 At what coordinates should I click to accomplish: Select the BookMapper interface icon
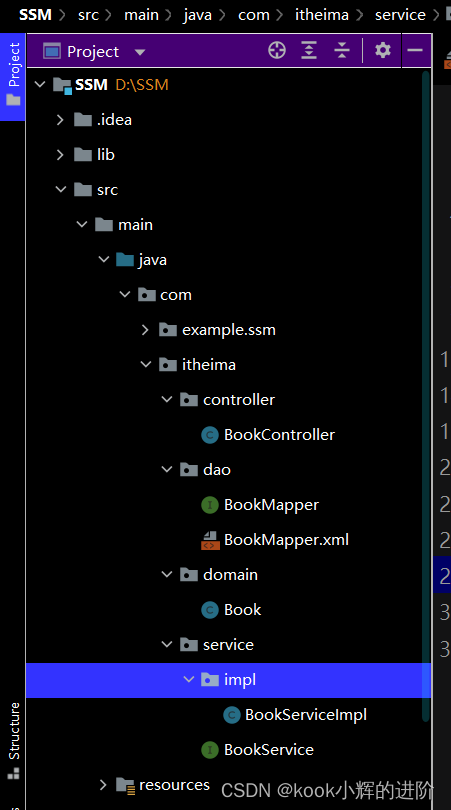pyautogui.click(x=209, y=505)
